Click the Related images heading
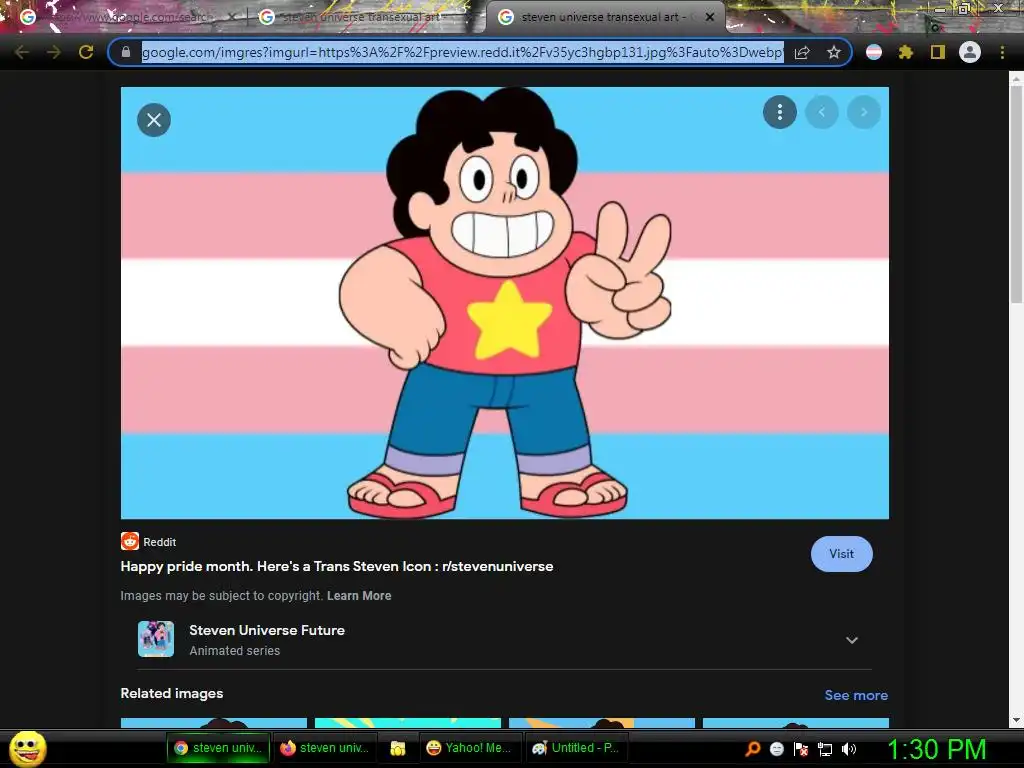The image size is (1024, 768). tap(172, 694)
